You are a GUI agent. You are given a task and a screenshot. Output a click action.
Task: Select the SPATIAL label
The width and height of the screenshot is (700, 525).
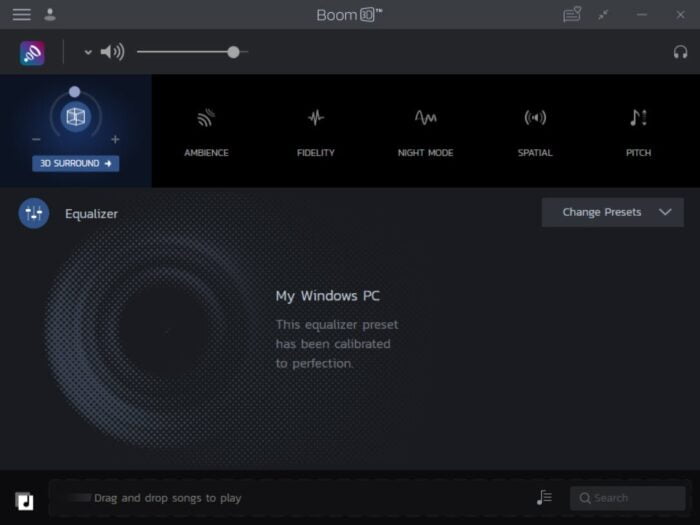[535, 153]
